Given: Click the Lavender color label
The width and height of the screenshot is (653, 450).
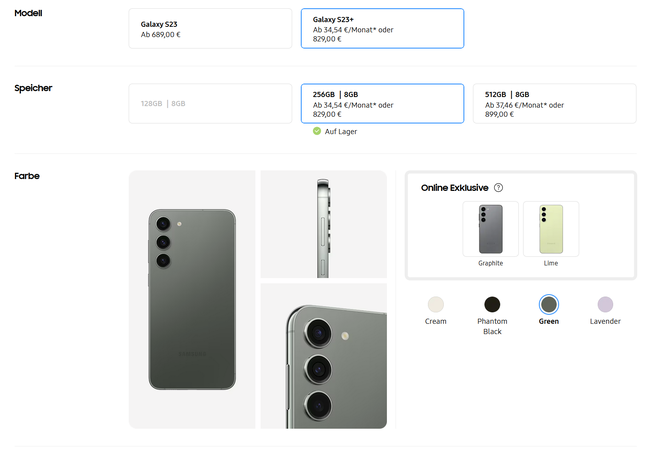Looking at the screenshot, I should point(605,321).
